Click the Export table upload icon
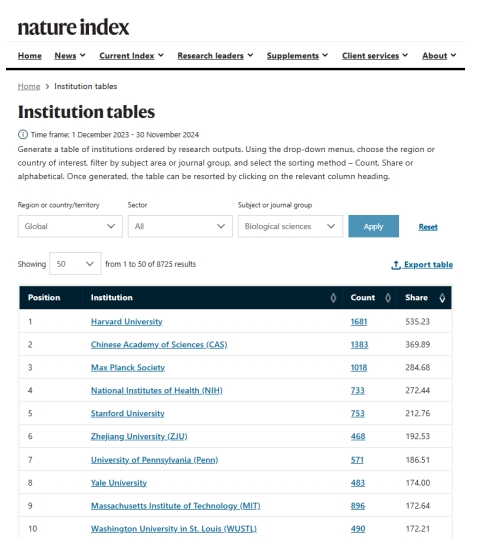This screenshot has height=557, width=484. click(396, 265)
